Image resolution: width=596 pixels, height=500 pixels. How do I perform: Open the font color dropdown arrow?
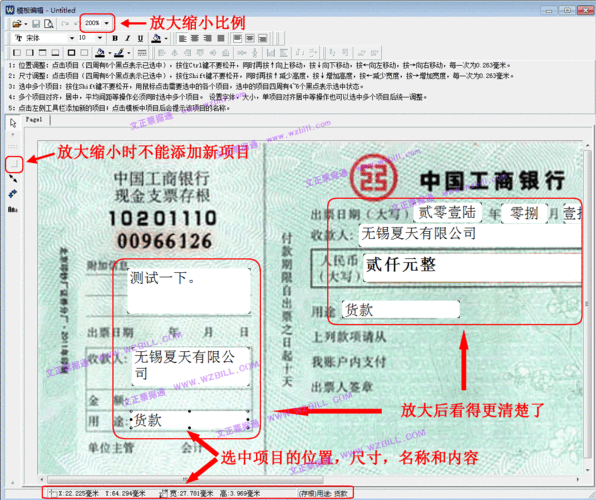(166, 38)
